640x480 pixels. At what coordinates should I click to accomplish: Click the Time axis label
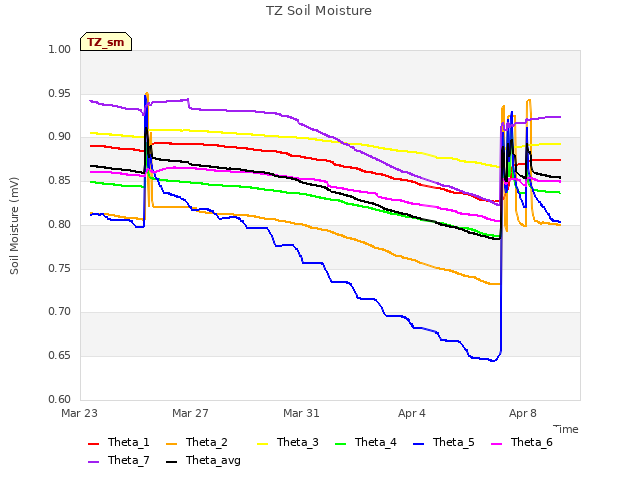click(x=566, y=429)
